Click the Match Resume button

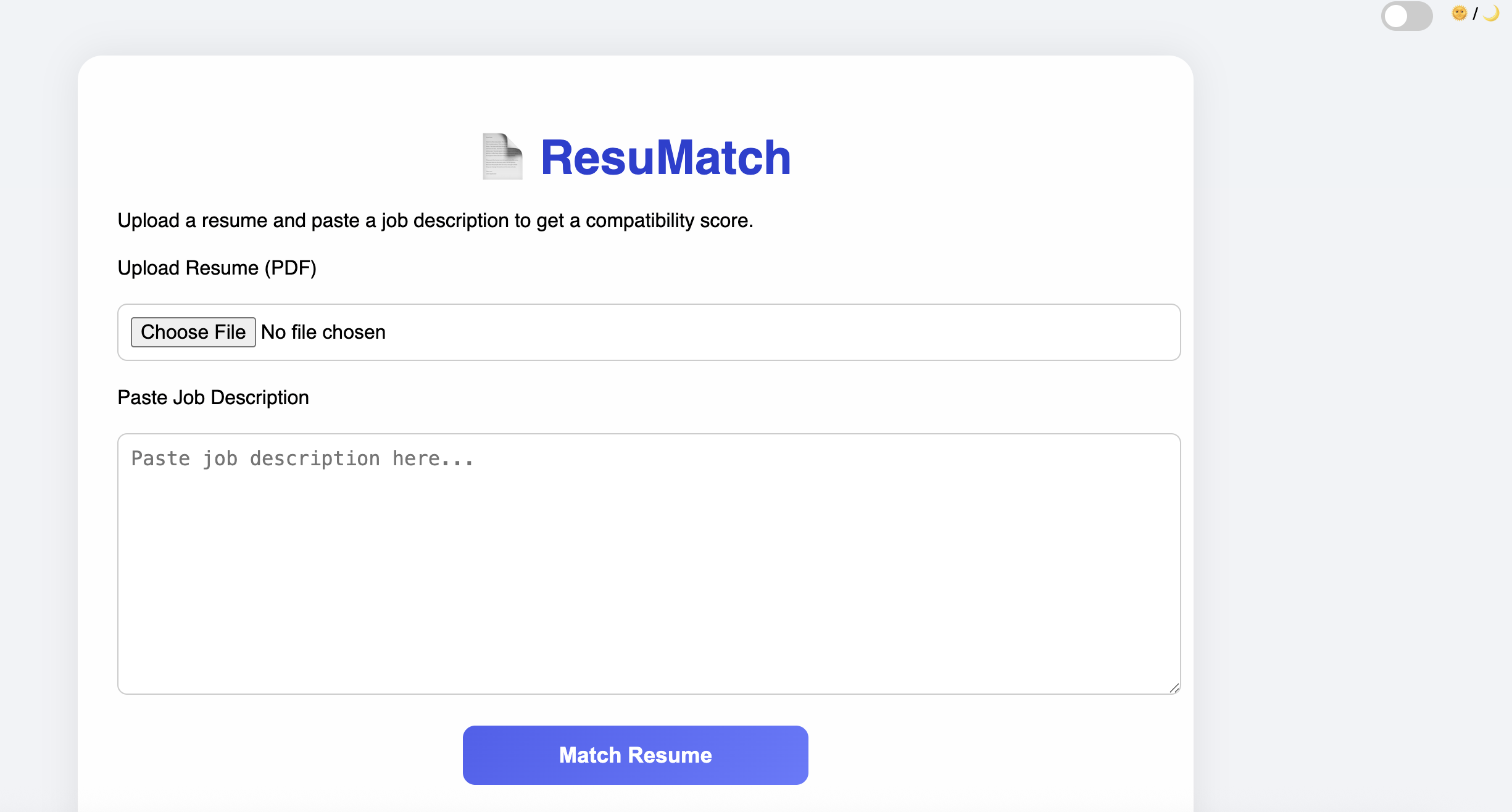pos(635,755)
